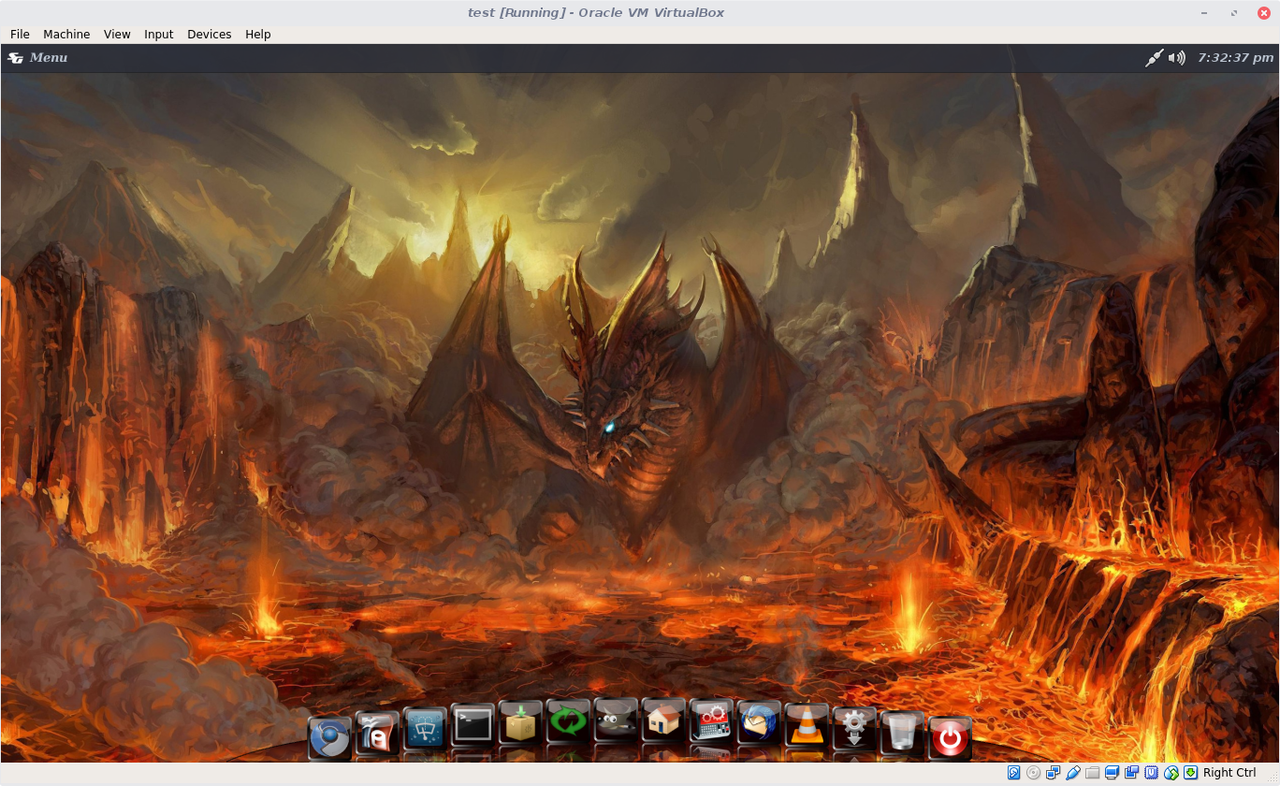This screenshot has height=786, width=1280.
Task: Click the green update arrows dock icon
Action: [x=569, y=722]
